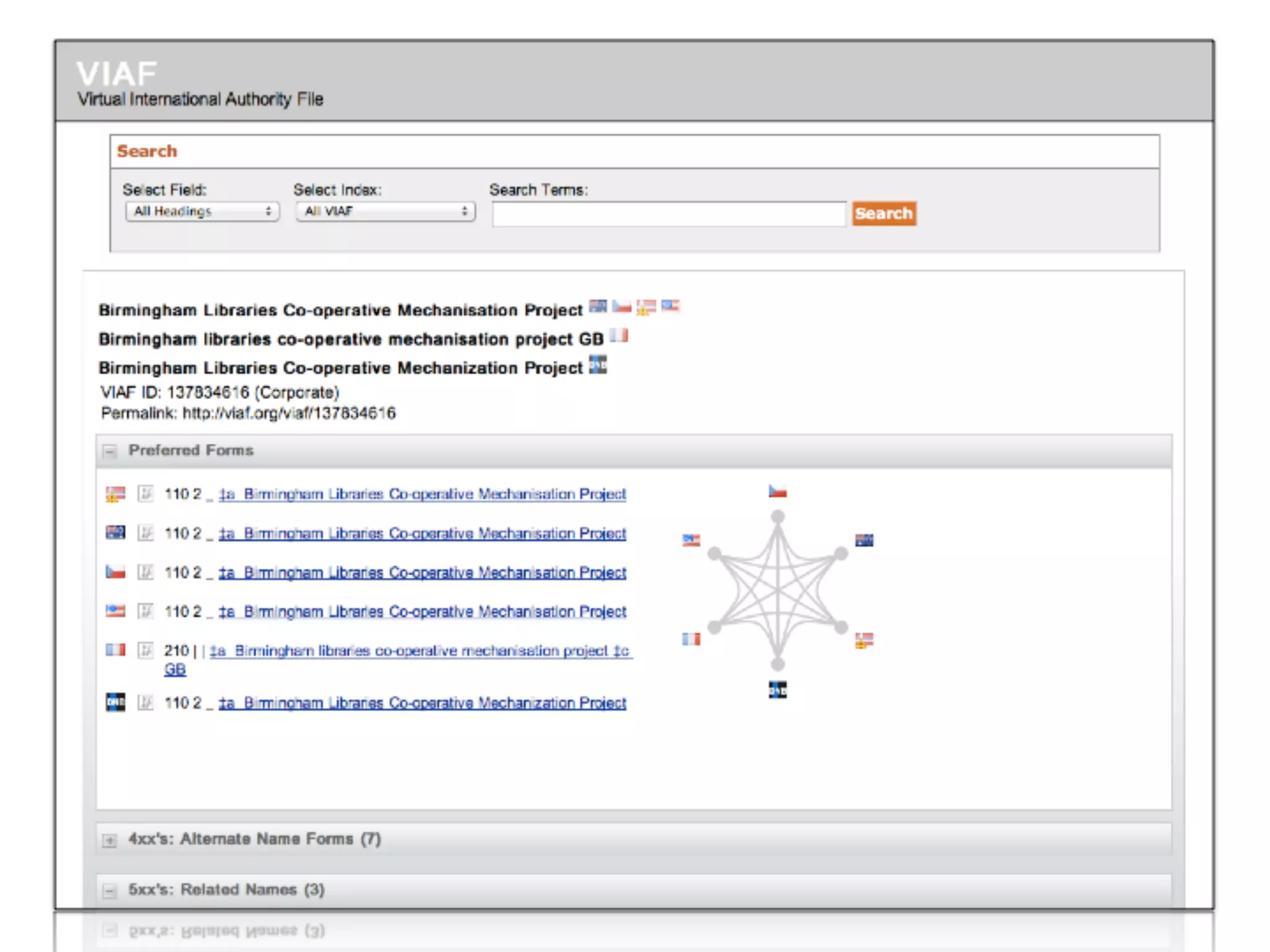Click the record icon beside the first 110 2 entry
Image resolution: width=1270 pixels, height=952 pixels.
coord(145,493)
